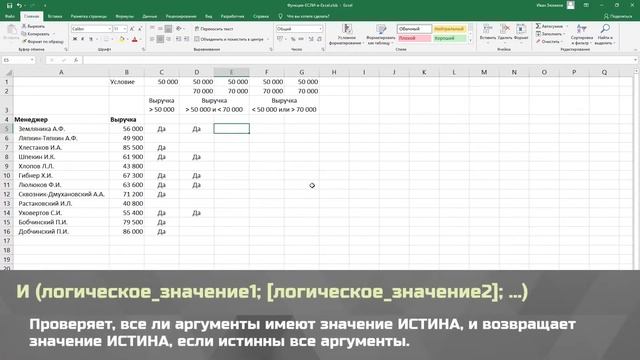Toggle bottom vertical alignment
Viewport: 640px width, 360px height.
tap(168, 29)
